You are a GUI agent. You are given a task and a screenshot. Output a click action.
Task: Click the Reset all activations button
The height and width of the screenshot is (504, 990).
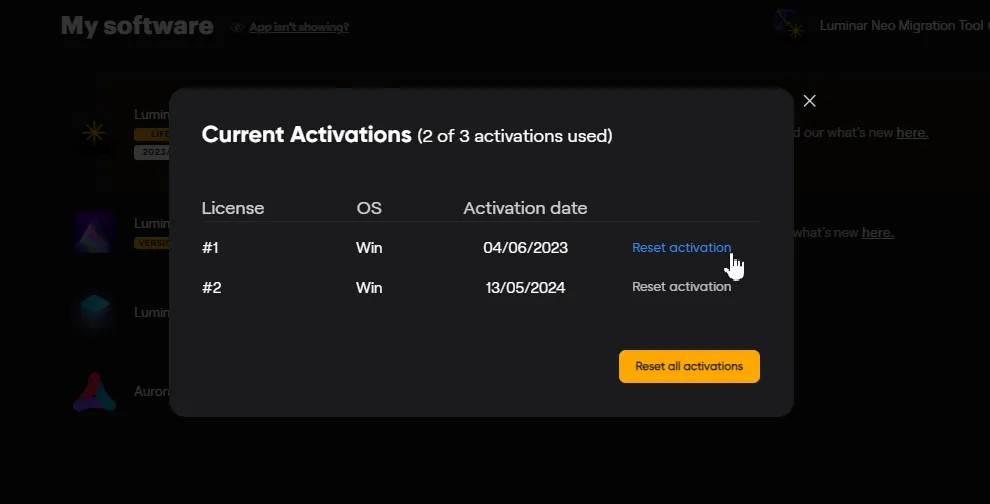(689, 367)
